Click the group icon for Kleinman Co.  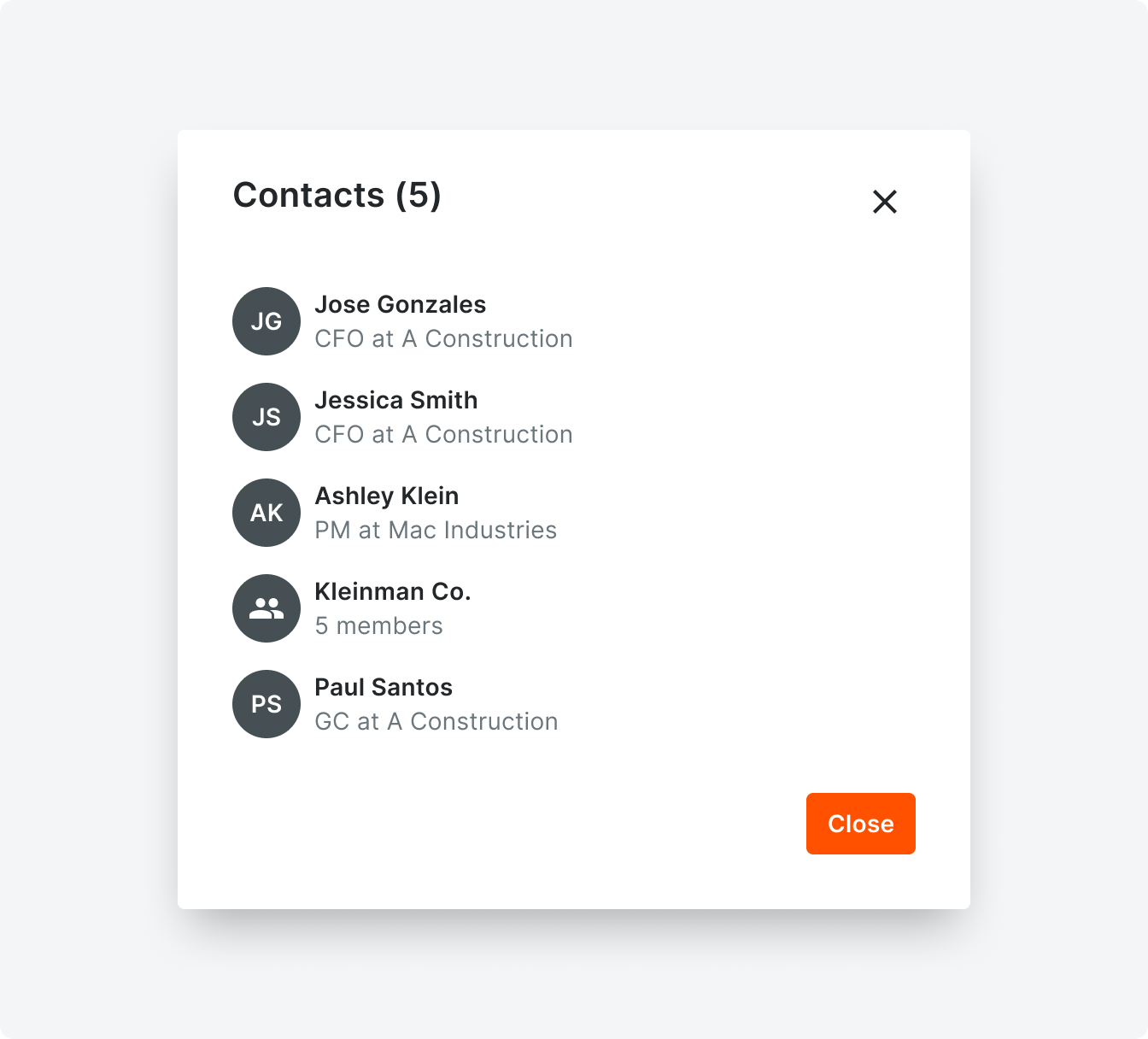[266, 608]
